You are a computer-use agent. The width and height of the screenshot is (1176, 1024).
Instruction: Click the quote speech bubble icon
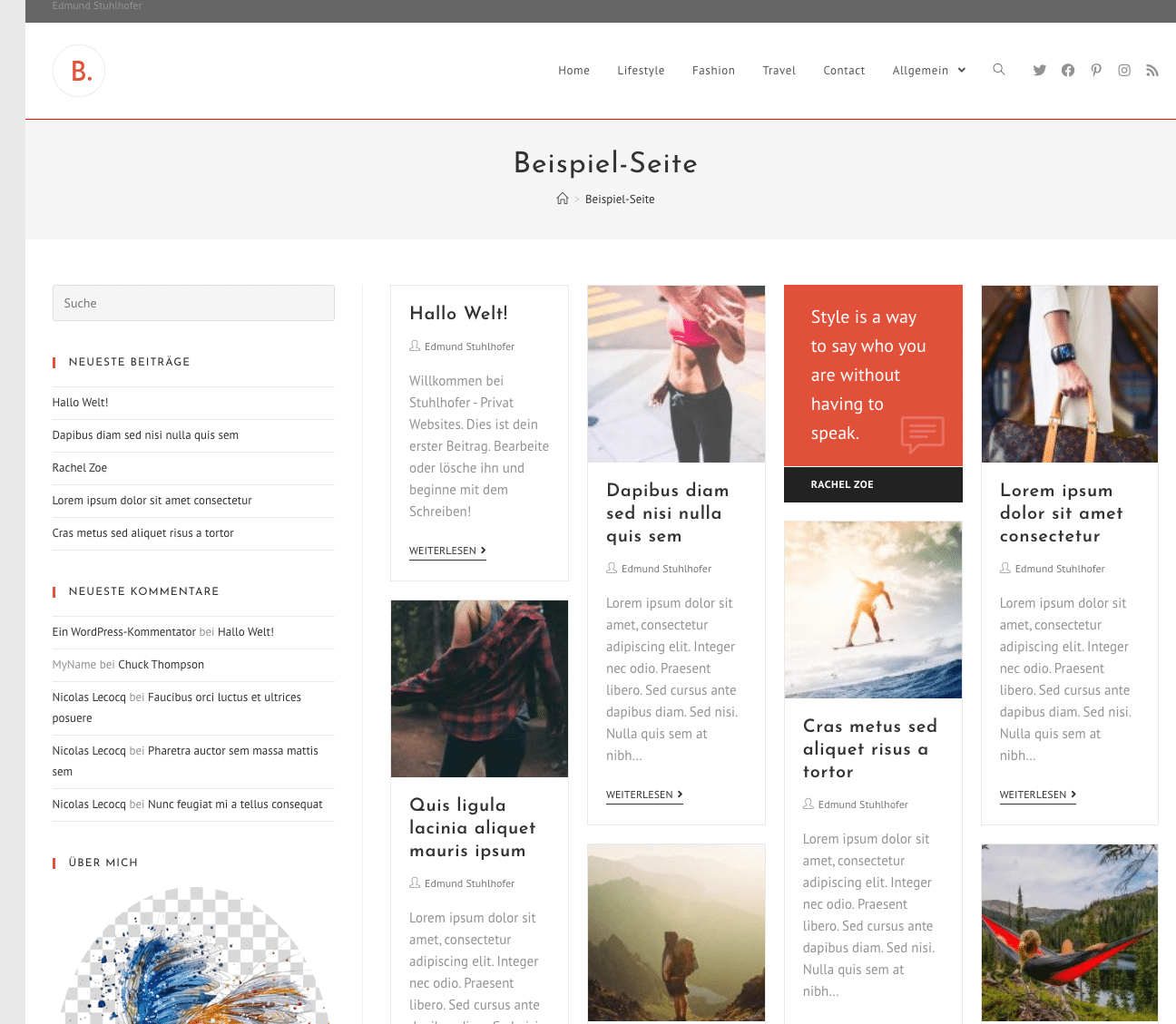tap(923, 434)
